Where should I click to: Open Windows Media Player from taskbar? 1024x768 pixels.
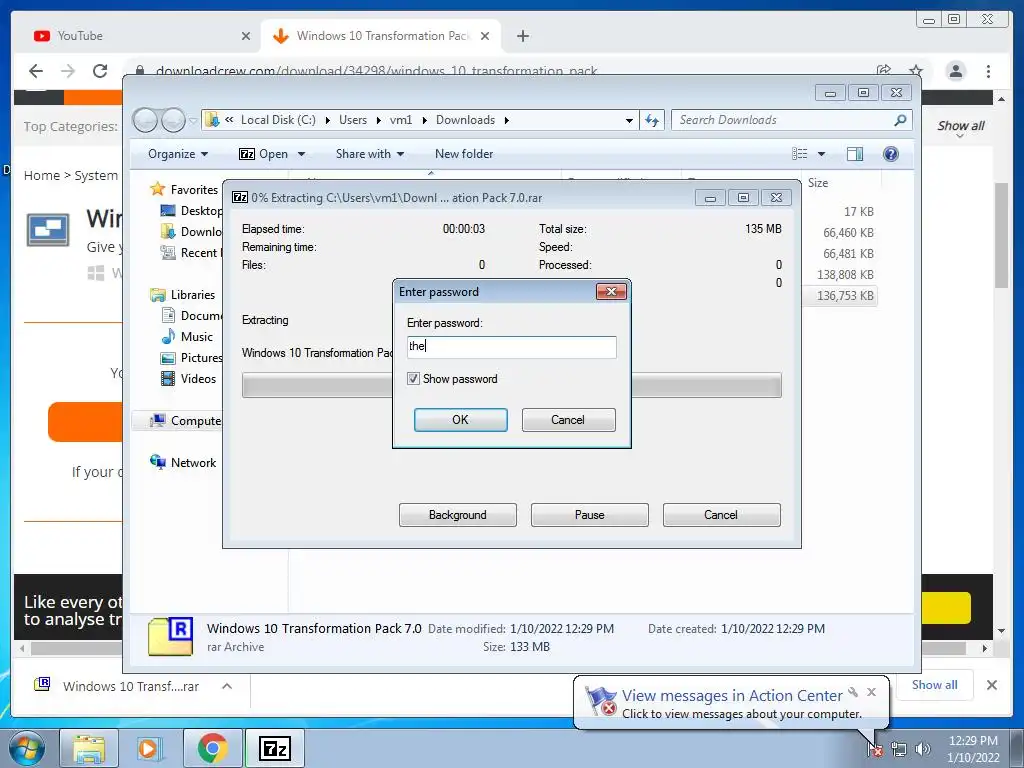(x=149, y=748)
